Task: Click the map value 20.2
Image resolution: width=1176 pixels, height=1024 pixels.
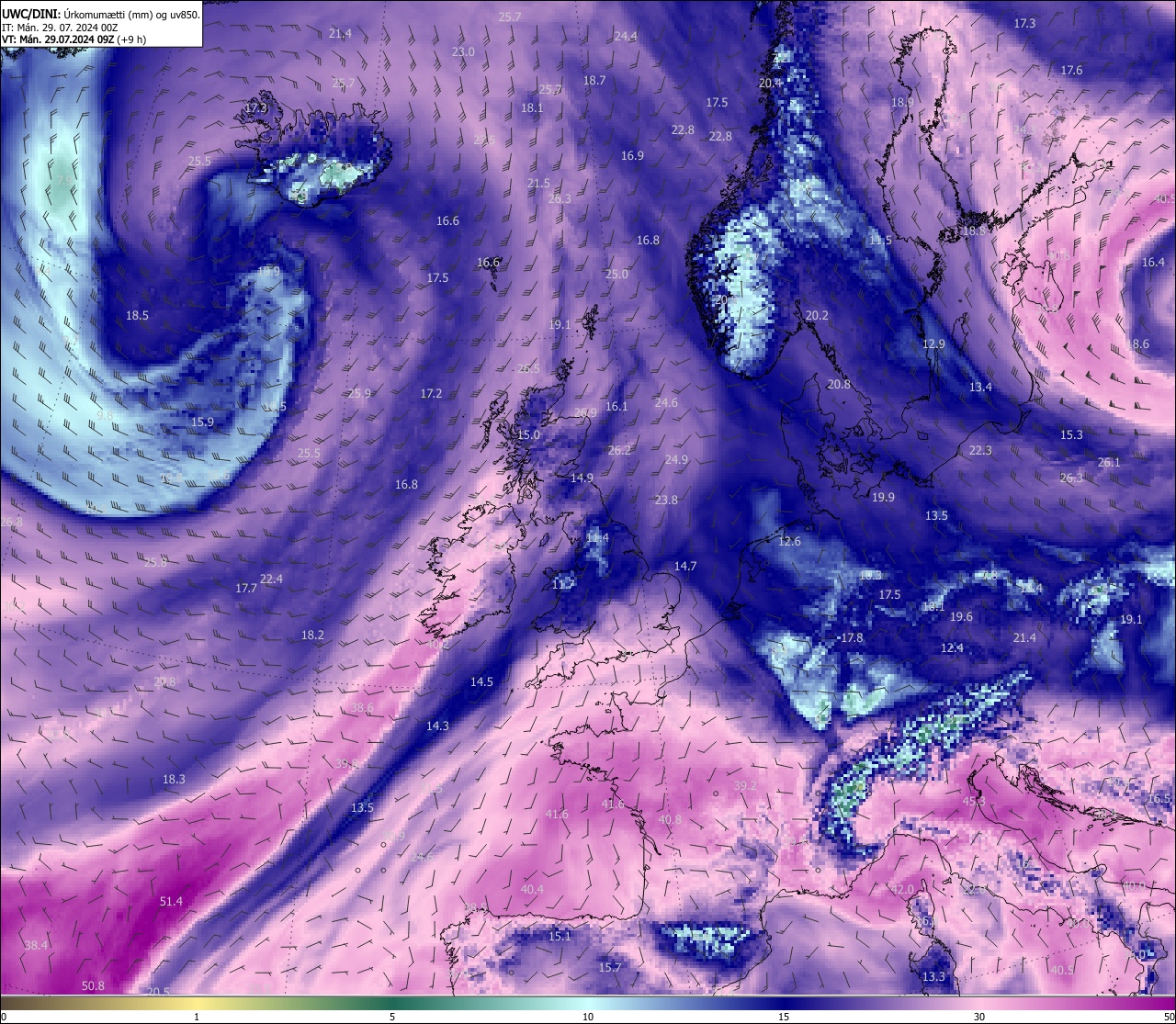Action: coord(817,315)
